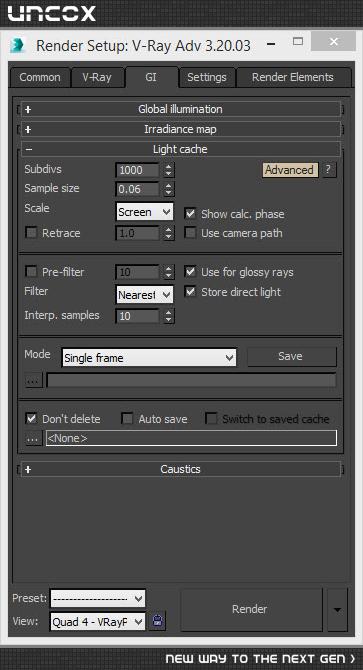Expand the Global illumination rollout
The image size is (363, 670).
click(181, 109)
